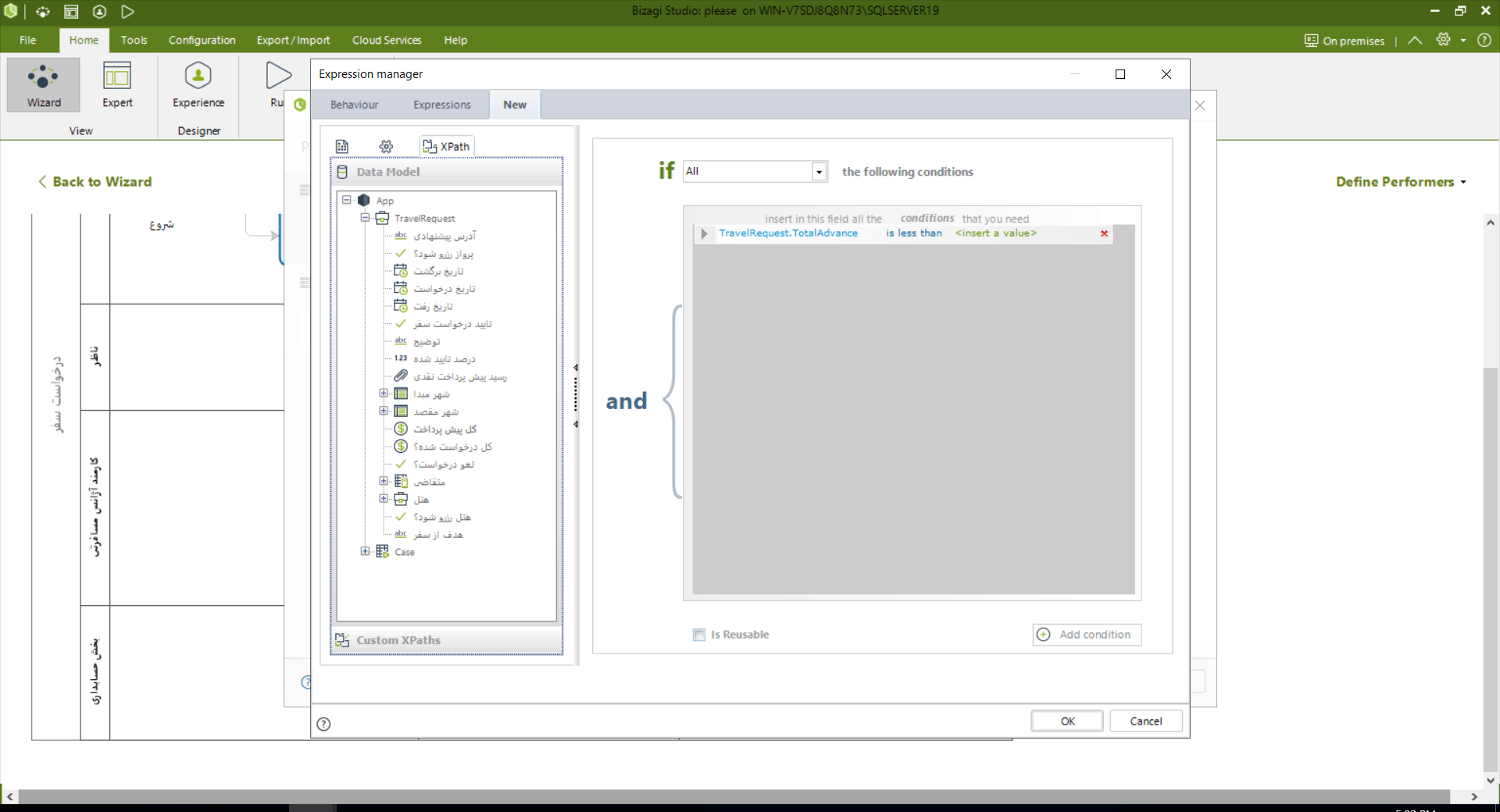Image resolution: width=1500 pixels, height=812 pixels.
Task: Click the Add condition button
Action: [x=1087, y=635]
